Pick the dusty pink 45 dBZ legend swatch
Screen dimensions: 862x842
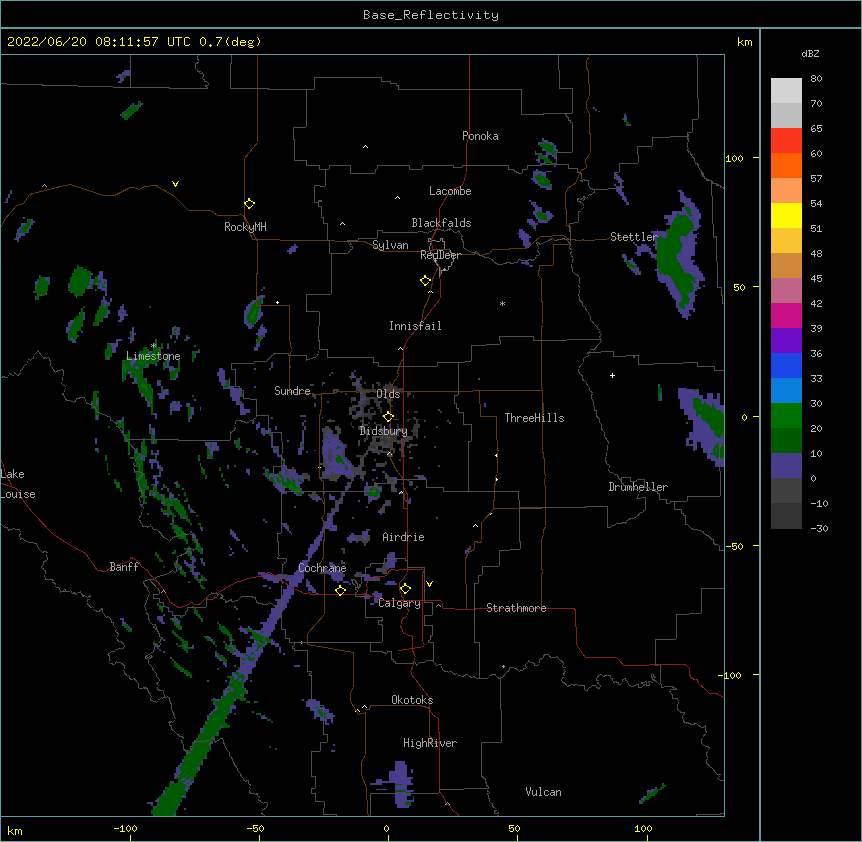(786, 291)
